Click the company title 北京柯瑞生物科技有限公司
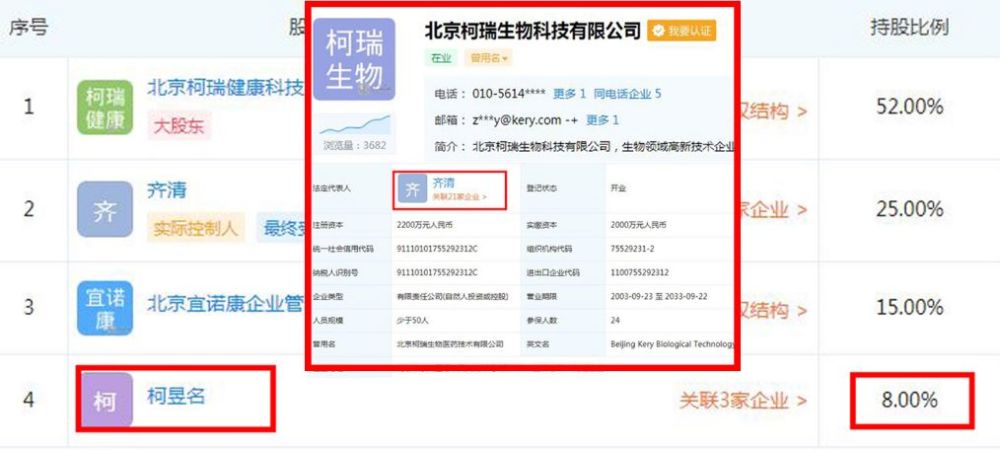Image resolution: width=1000 pixels, height=450 pixels. click(x=533, y=31)
